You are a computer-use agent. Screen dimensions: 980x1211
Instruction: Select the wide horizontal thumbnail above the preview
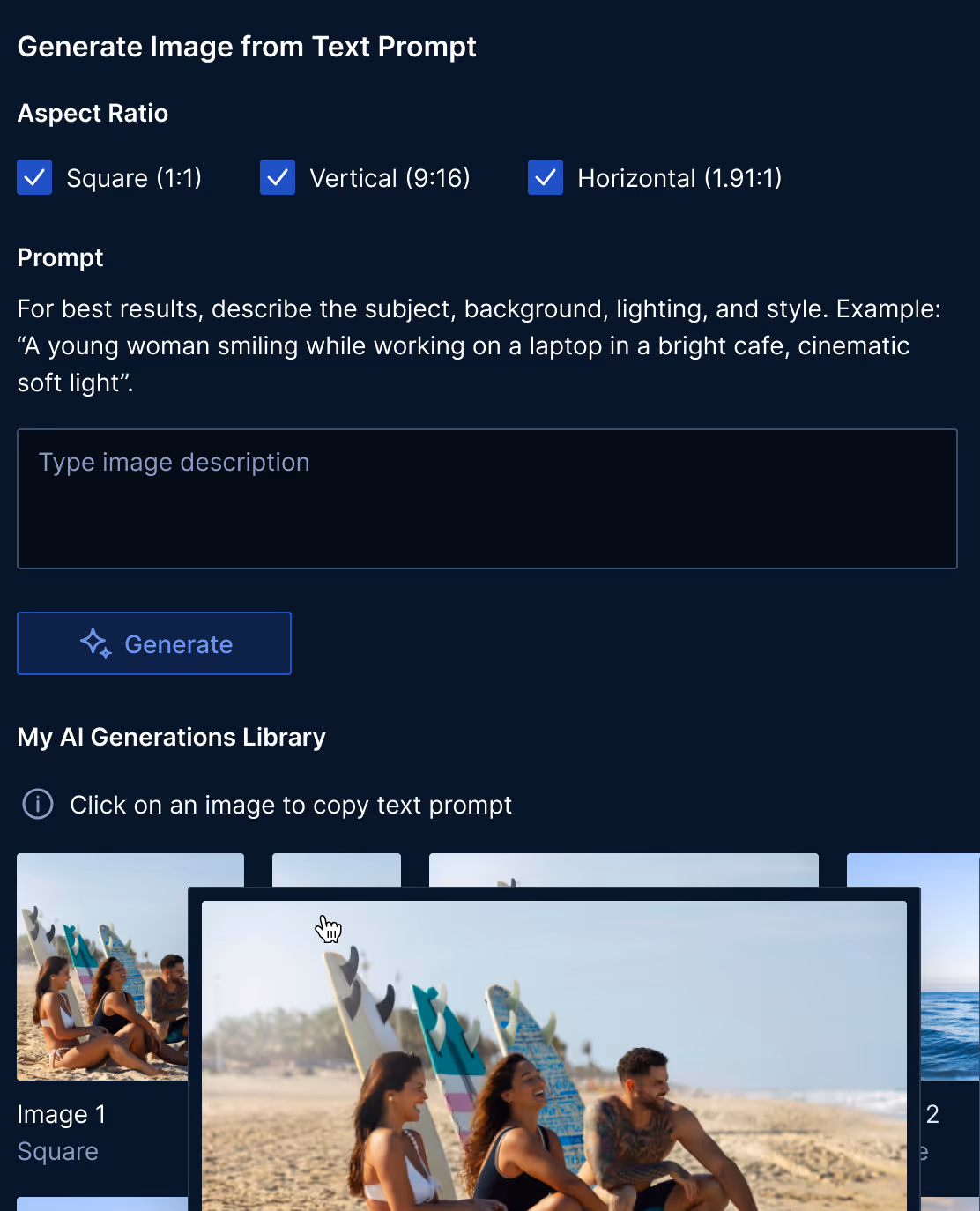[x=624, y=870]
